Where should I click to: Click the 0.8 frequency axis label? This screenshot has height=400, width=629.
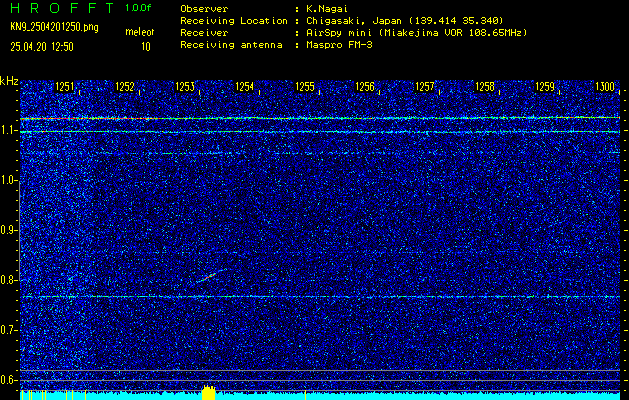pyautogui.click(x=8, y=280)
